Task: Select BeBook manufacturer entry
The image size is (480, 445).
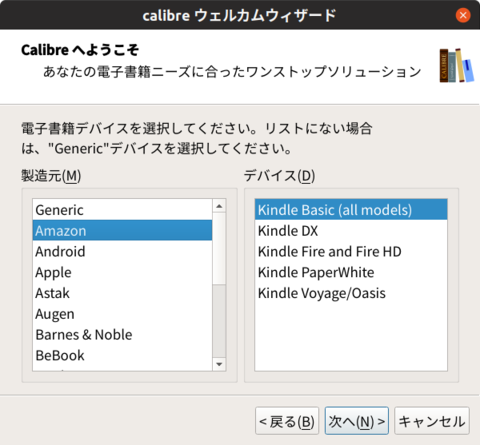Action: tap(122, 355)
